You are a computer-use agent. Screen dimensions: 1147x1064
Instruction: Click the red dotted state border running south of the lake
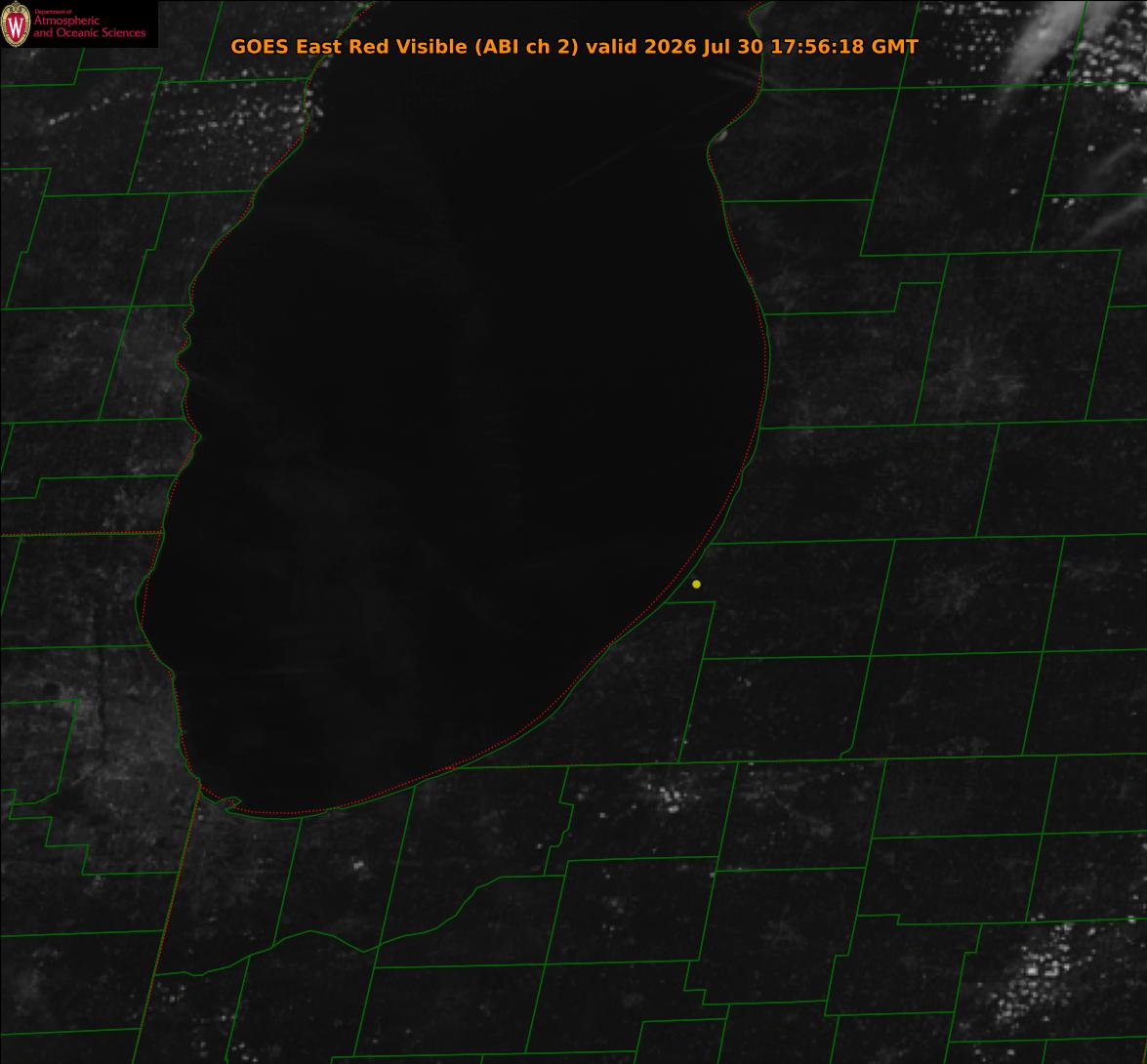pyautogui.click(x=168, y=921)
